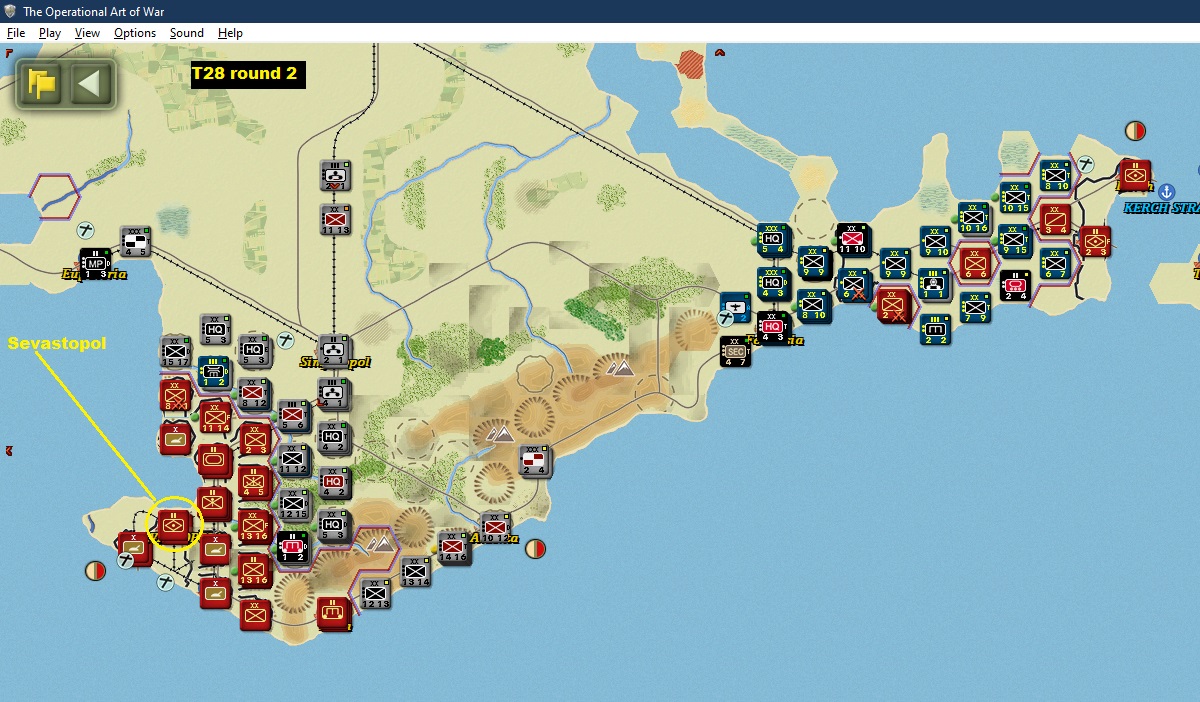Click the back arrow button
Viewport: 1200px width, 702px height.
(x=91, y=83)
